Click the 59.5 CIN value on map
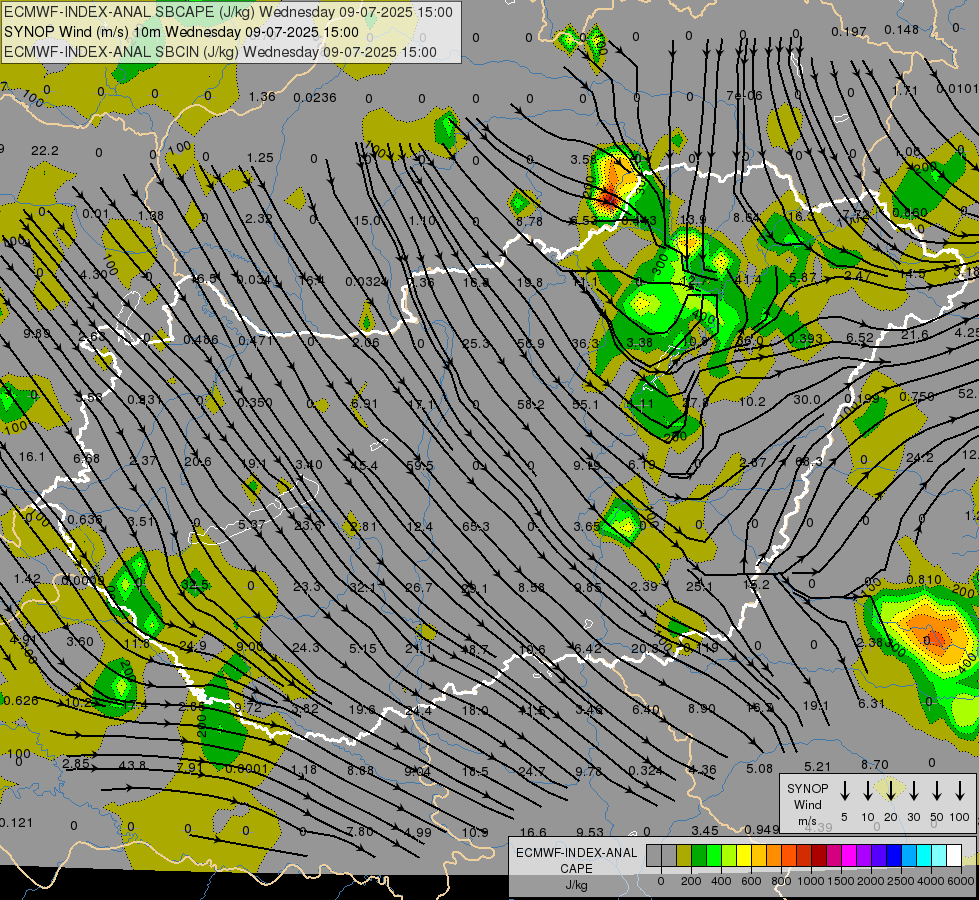The width and height of the screenshot is (979, 900). [420, 466]
